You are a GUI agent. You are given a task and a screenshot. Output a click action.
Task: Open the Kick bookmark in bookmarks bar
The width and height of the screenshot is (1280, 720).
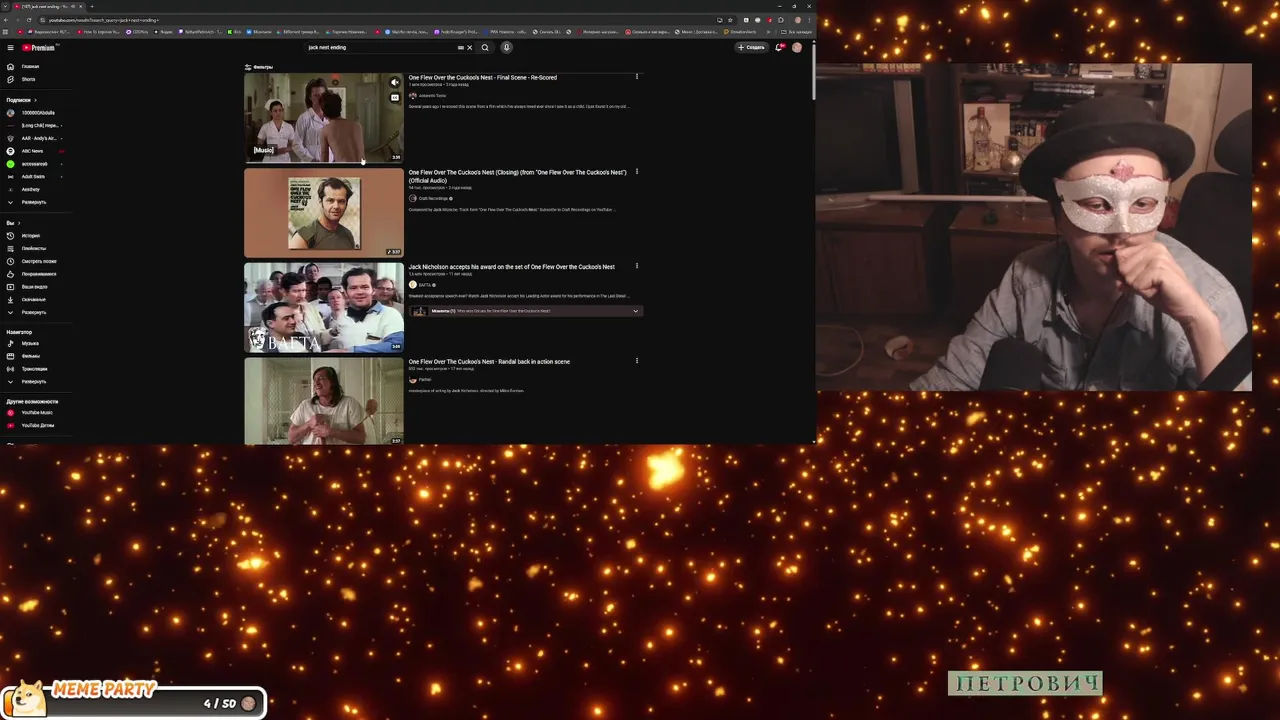[x=234, y=32]
